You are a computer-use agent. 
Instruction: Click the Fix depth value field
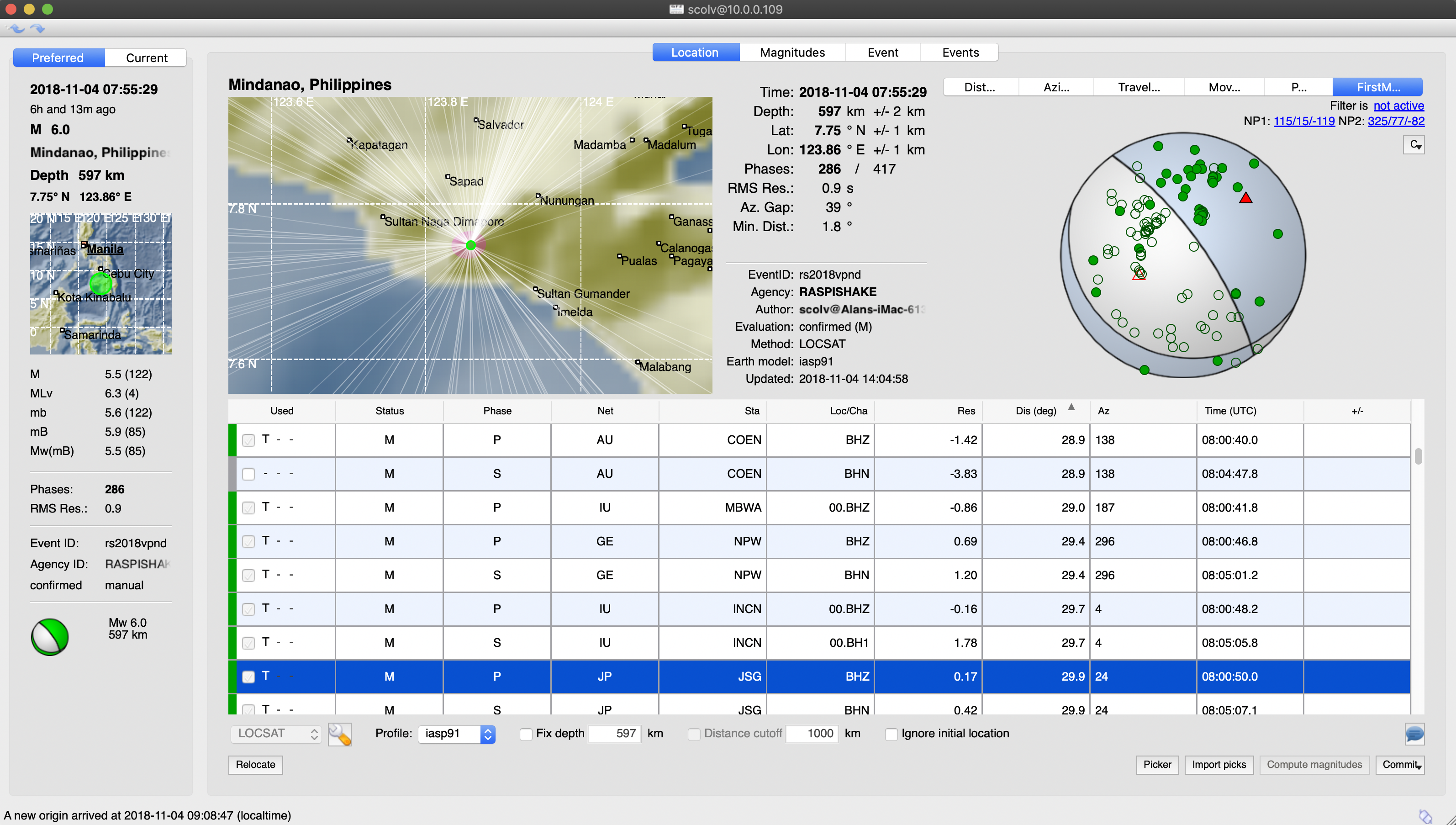click(614, 734)
